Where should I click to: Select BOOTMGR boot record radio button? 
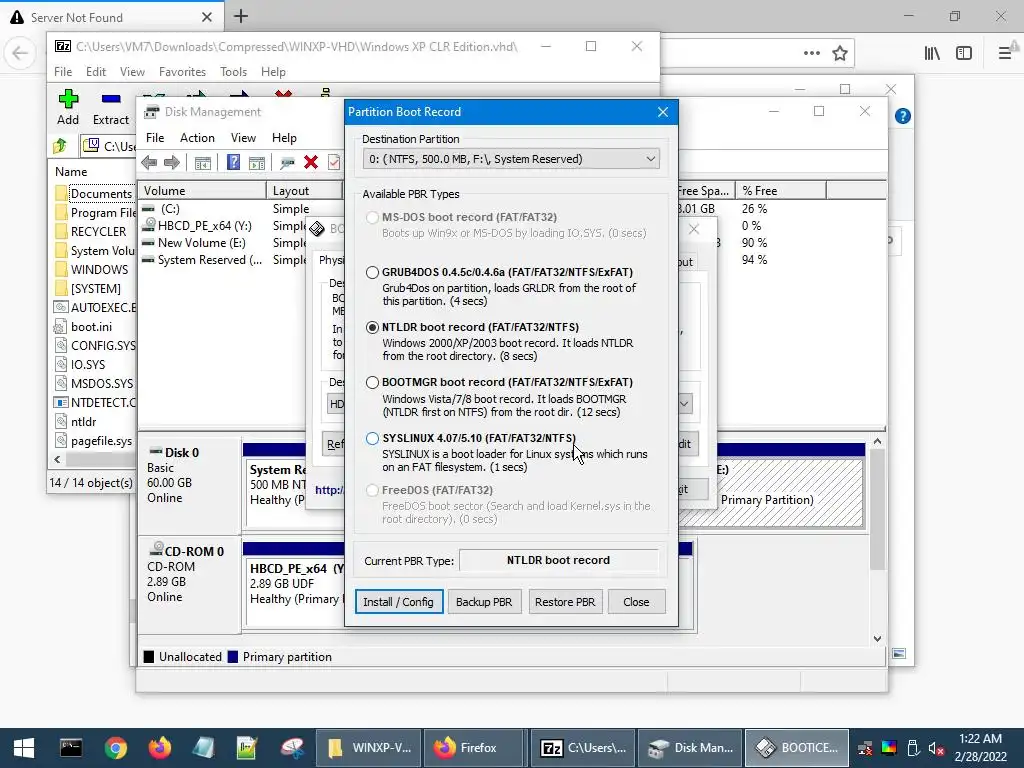pos(372,383)
